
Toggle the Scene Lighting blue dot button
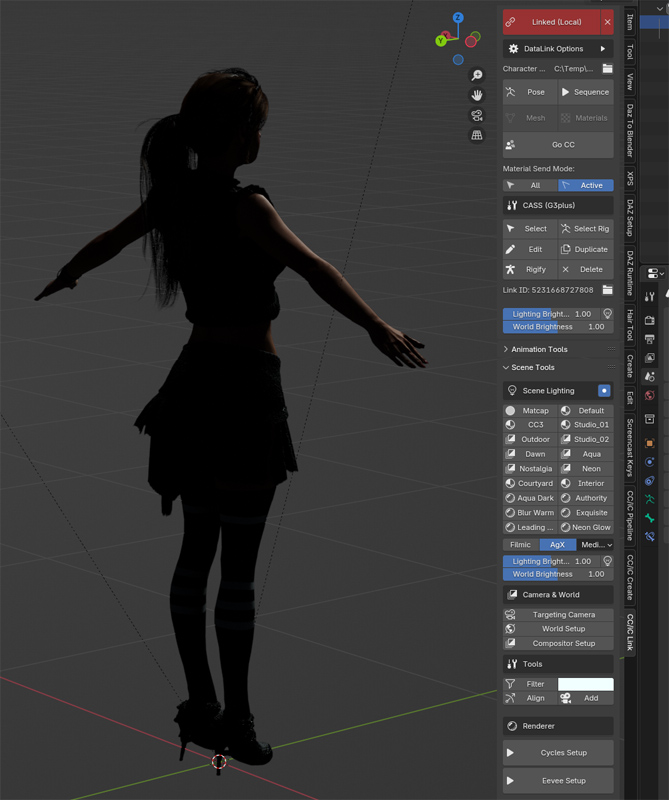tap(604, 391)
